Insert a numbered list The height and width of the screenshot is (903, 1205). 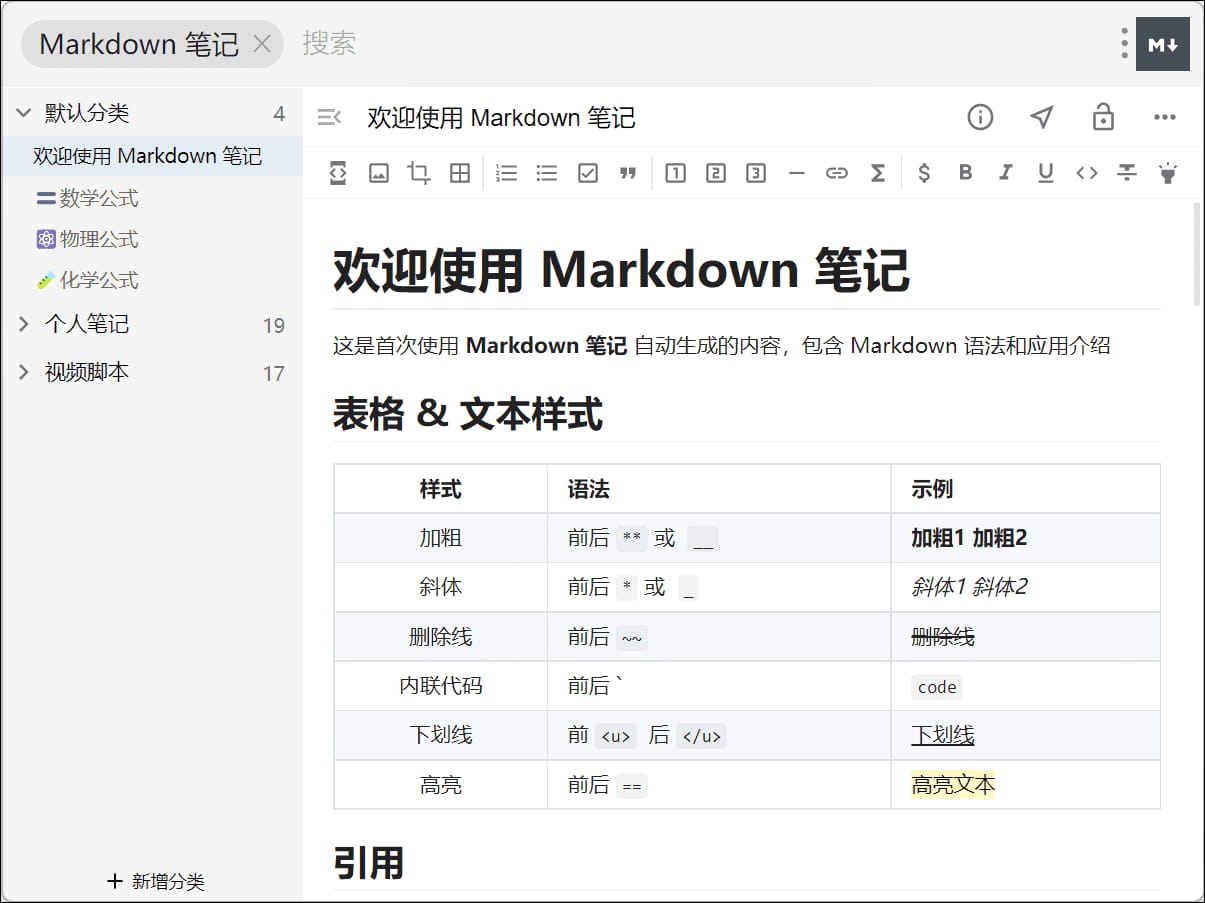coord(507,173)
